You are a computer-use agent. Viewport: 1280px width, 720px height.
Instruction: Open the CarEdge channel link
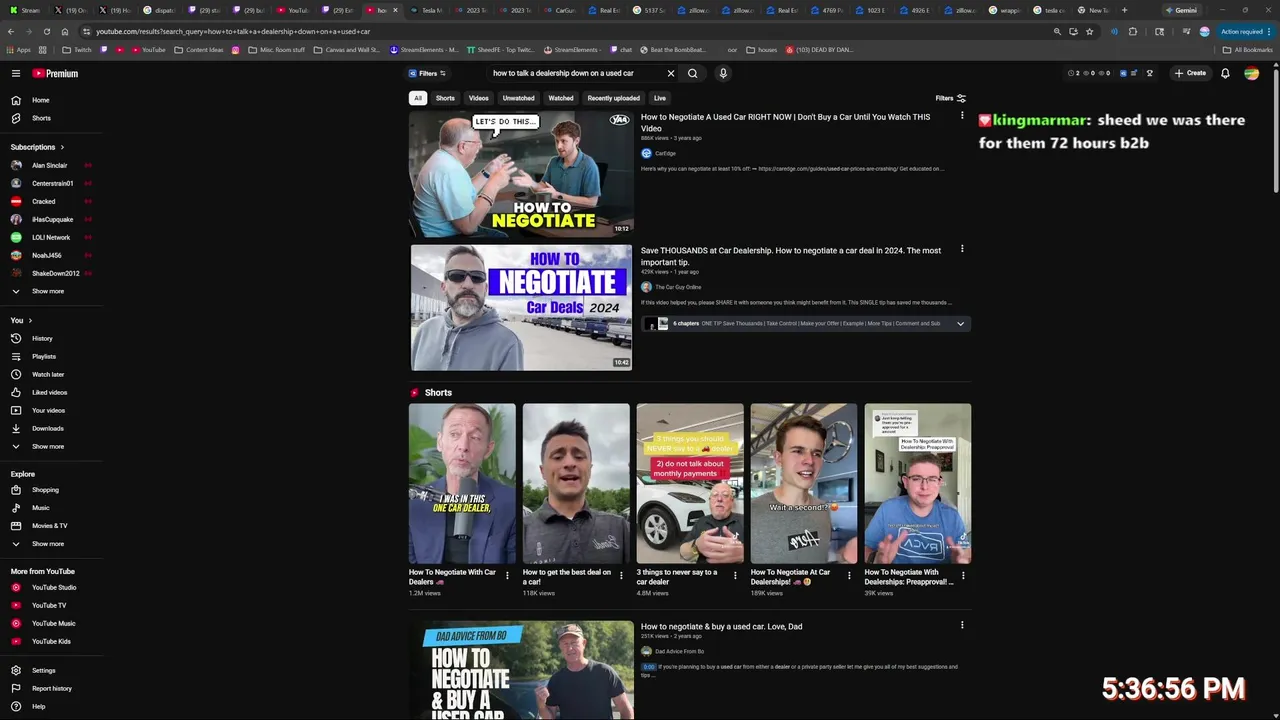coord(665,153)
